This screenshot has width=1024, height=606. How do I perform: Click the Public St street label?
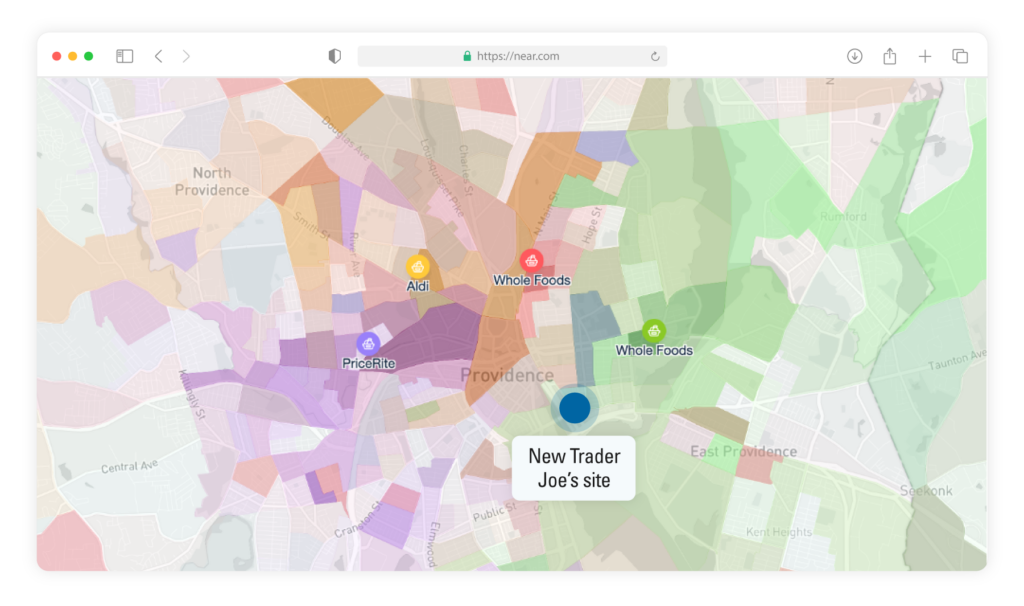[494, 512]
